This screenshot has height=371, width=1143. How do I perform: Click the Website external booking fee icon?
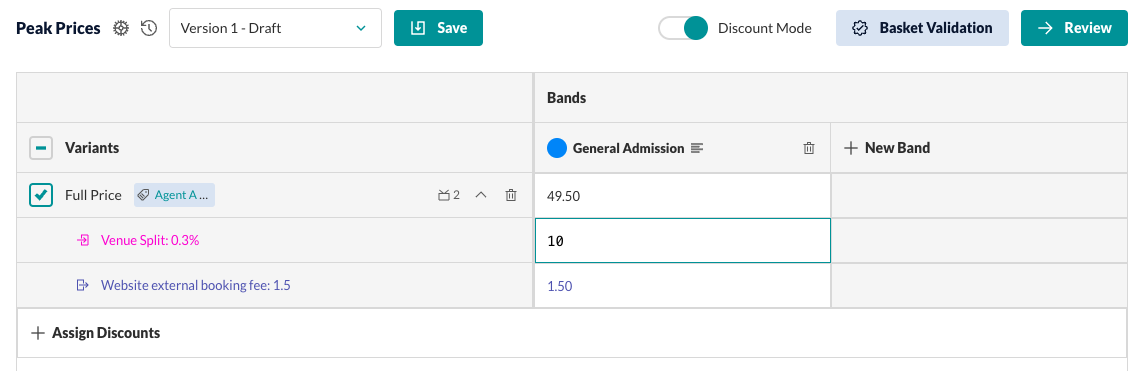82,285
